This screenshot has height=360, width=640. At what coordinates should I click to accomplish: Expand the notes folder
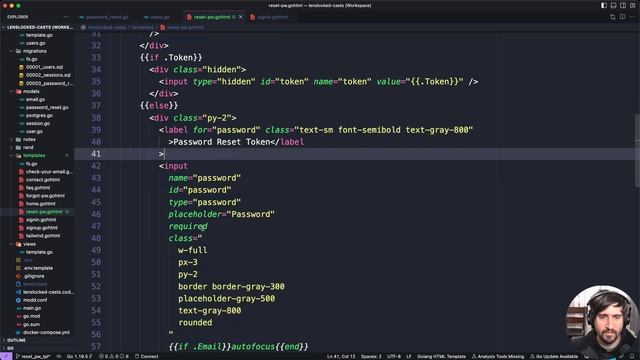pos(29,140)
